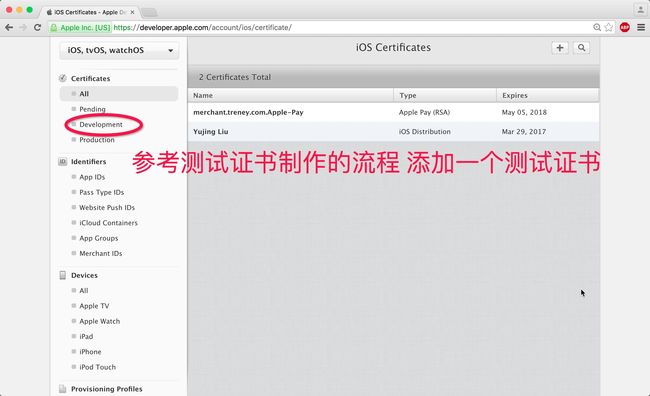This screenshot has width=650, height=396.
Task: Click the Apple Pay (RSA) type cell
Action: pyautogui.click(x=424, y=112)
